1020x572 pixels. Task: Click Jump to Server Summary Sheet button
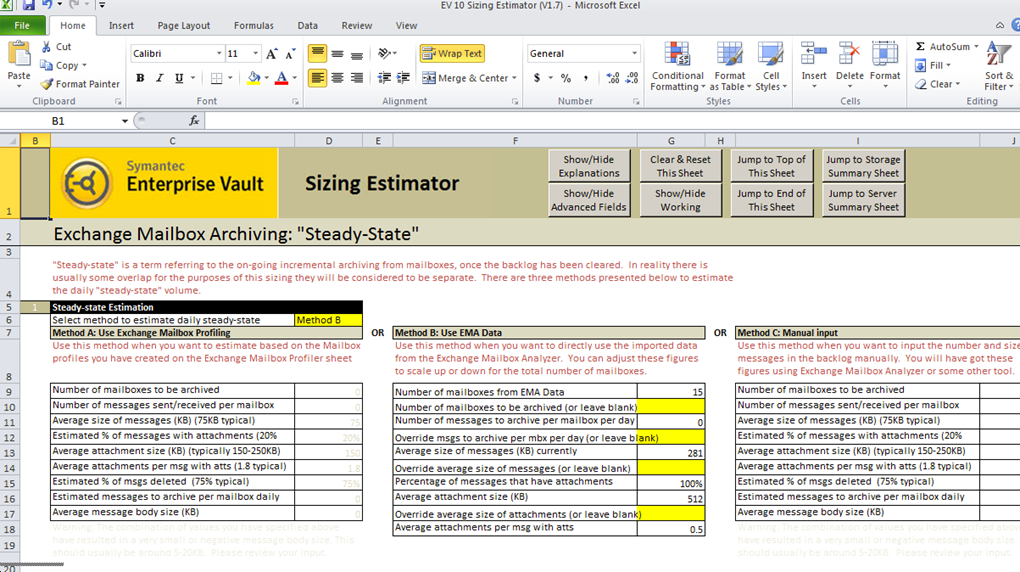tap(863, 200)
